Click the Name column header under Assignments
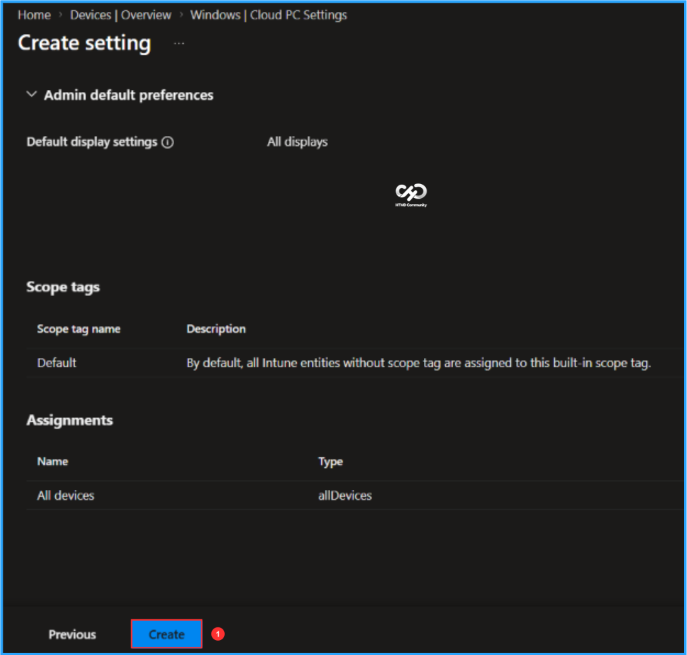 coord(53,461)
